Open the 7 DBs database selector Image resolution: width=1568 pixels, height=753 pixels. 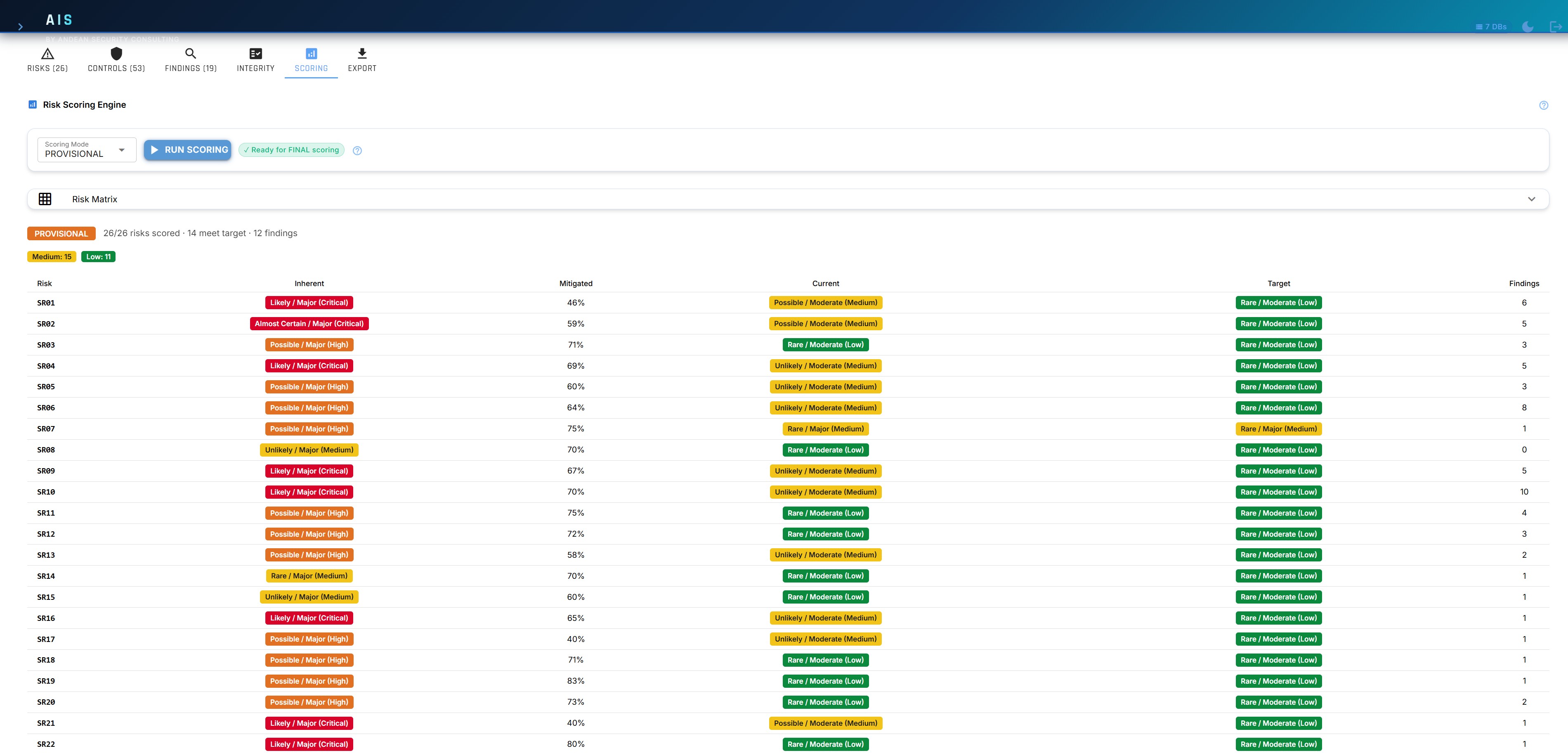click(x=1491, y=26)
